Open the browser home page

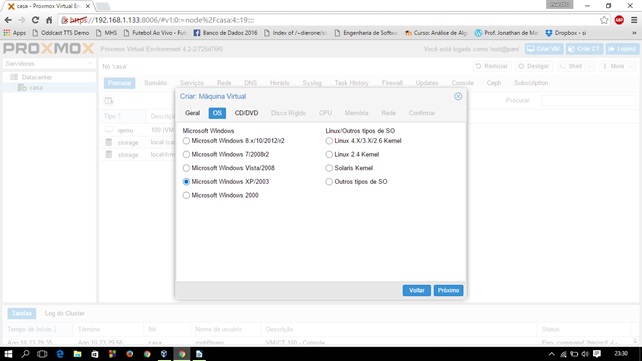(x=49, y=20)
